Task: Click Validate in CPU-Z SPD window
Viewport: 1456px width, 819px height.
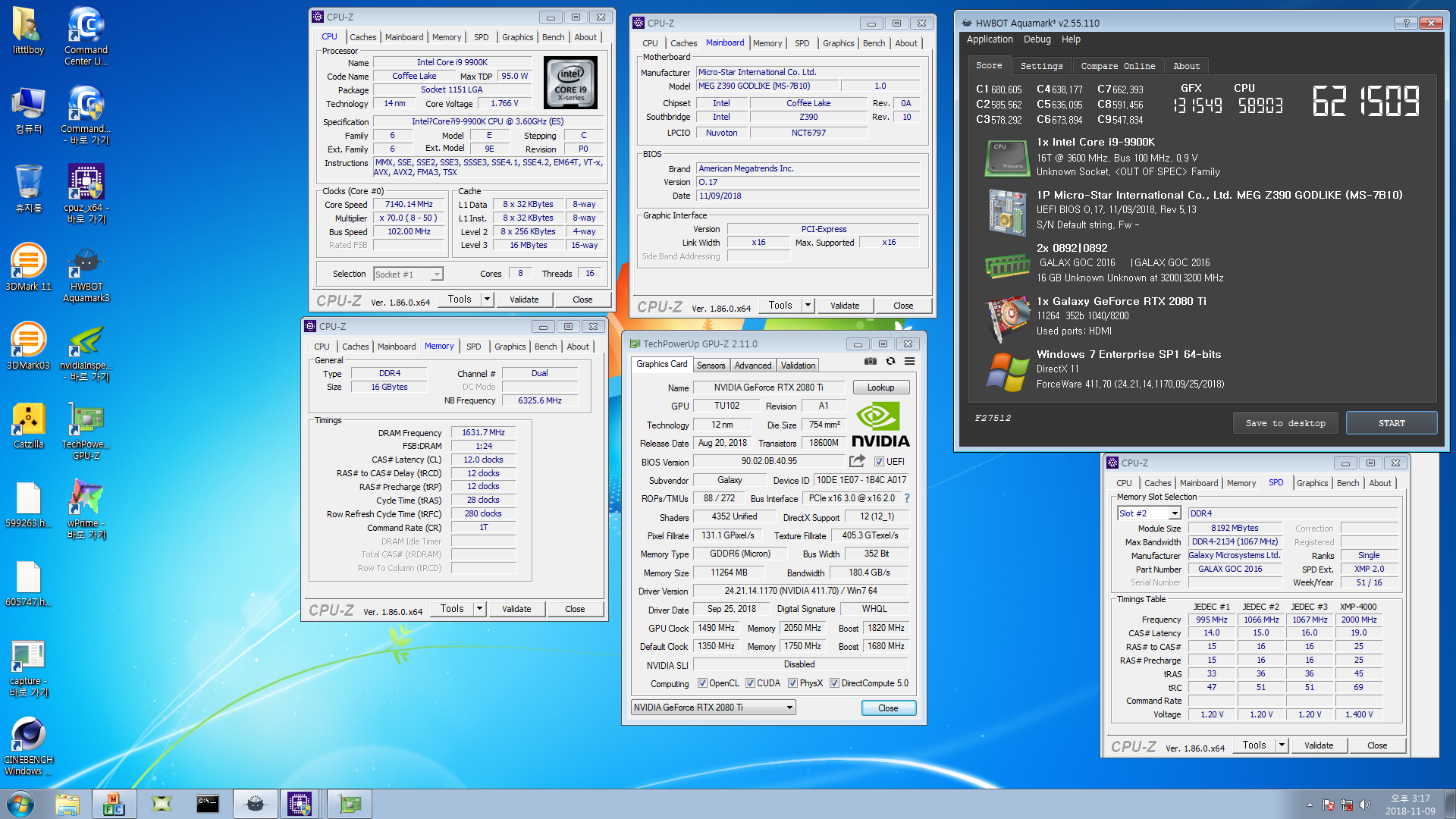Action: (1319, 745)
